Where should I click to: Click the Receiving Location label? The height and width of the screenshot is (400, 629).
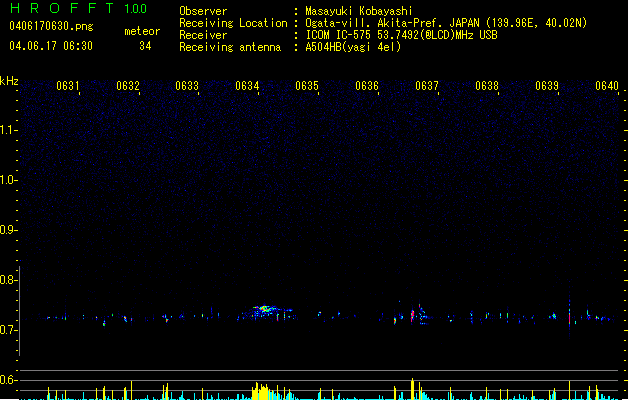pos(233,23)
